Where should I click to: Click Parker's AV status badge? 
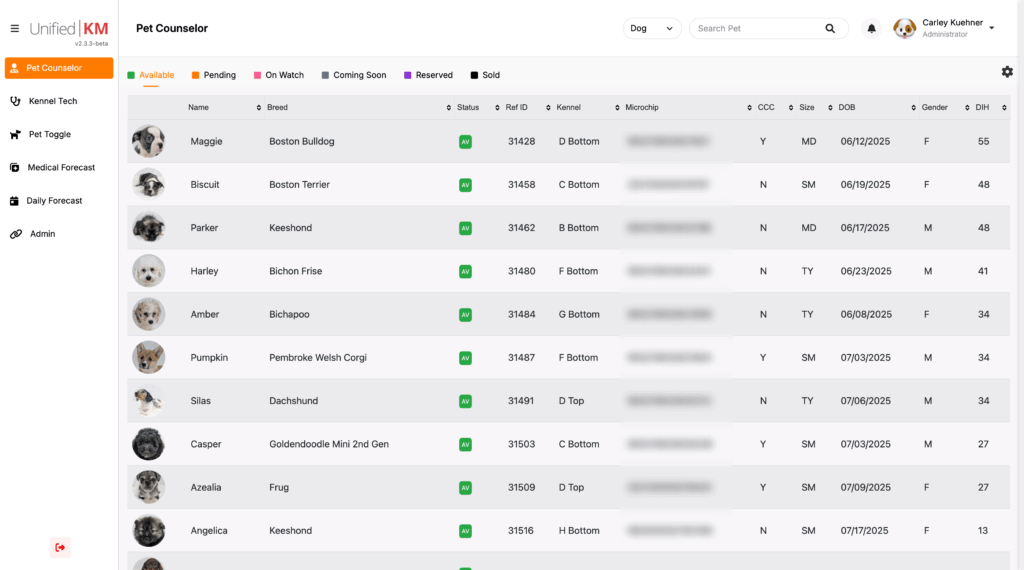pos(465,228)
